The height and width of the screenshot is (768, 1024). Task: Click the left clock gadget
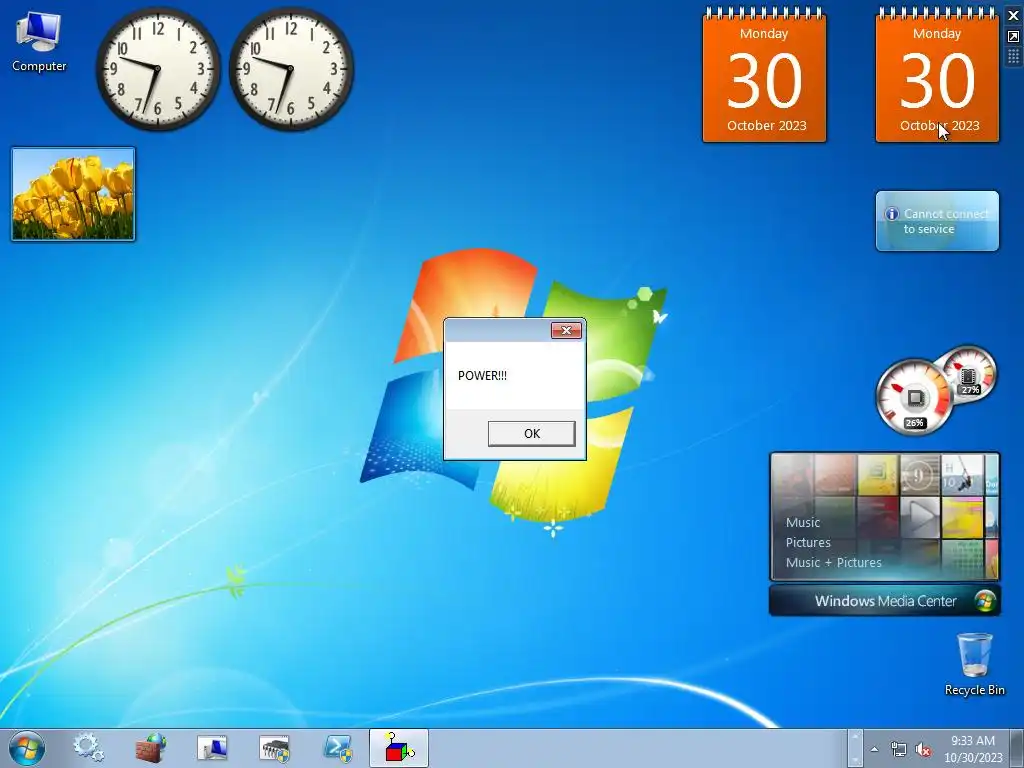157,69
